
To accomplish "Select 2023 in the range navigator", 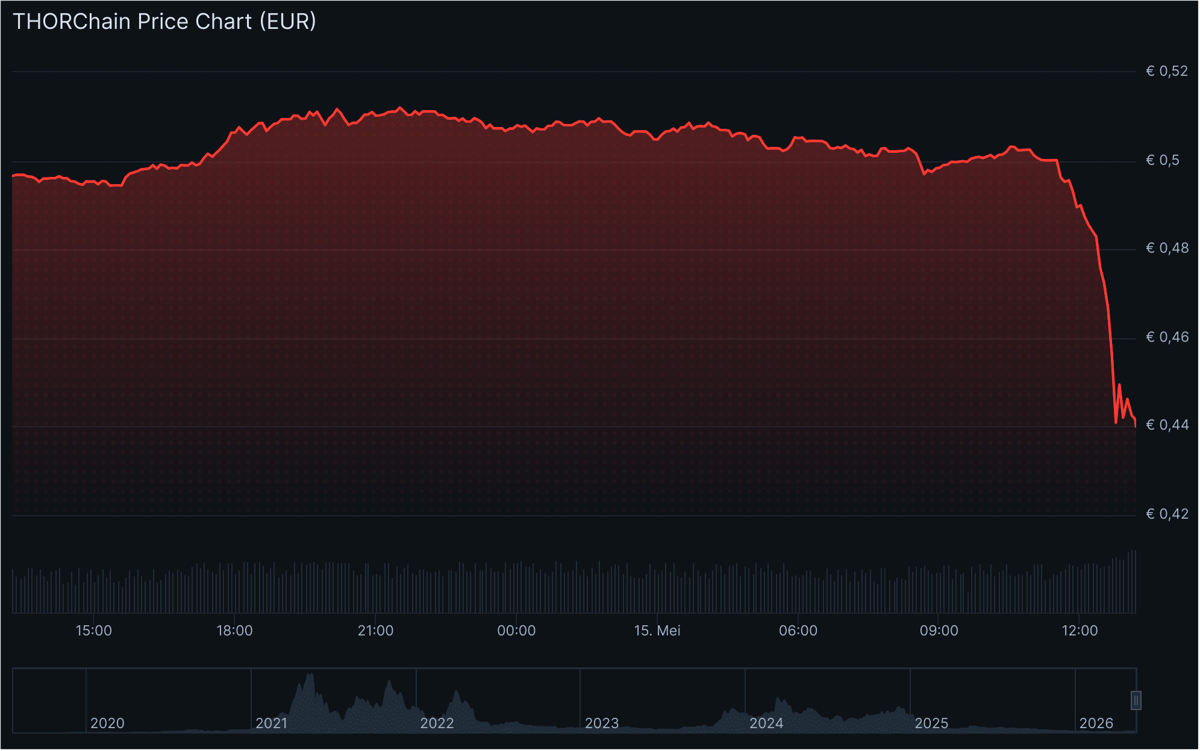I will click(601, 723).
